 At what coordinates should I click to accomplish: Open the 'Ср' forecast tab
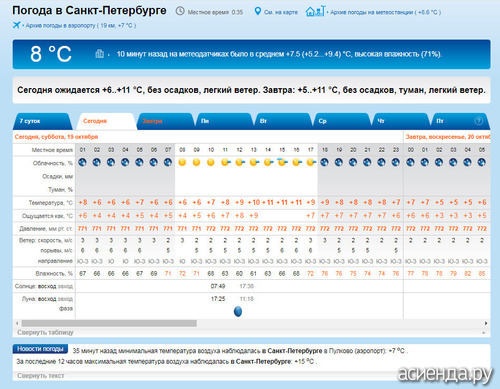tap(342, 121)
